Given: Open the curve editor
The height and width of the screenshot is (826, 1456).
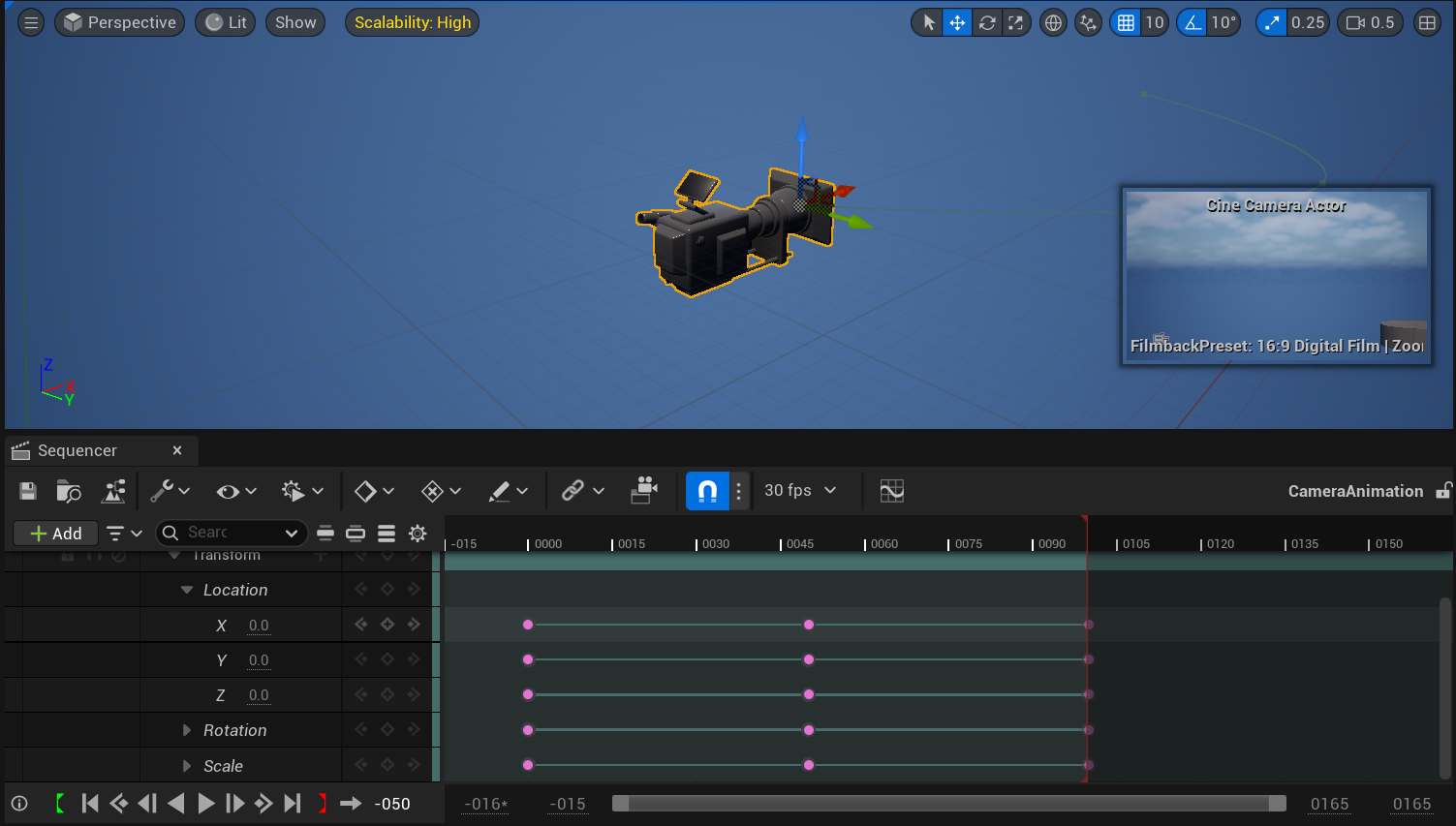Looking at the screenshot, I should point(891,491).
